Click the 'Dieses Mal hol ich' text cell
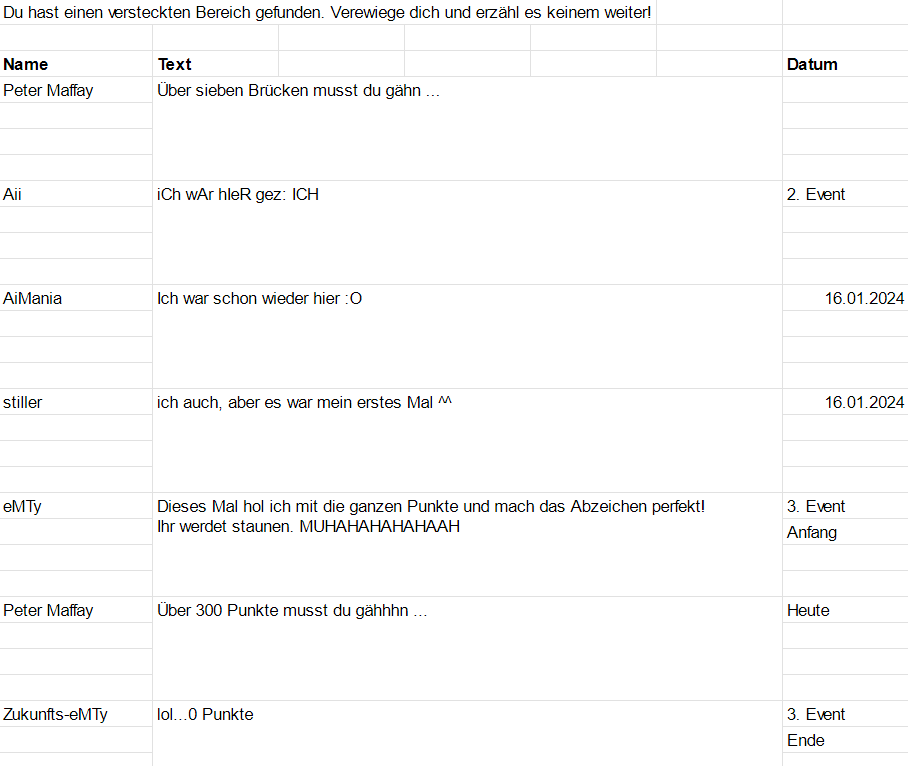 point(467,544)
